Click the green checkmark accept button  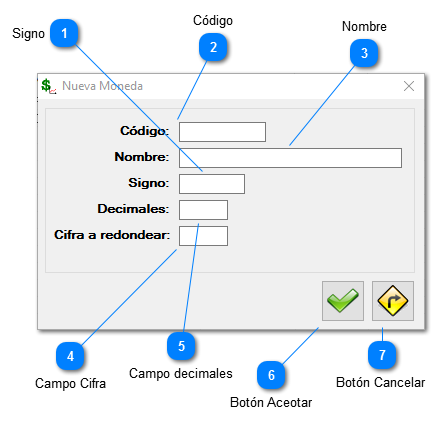[x=343, y=301]
